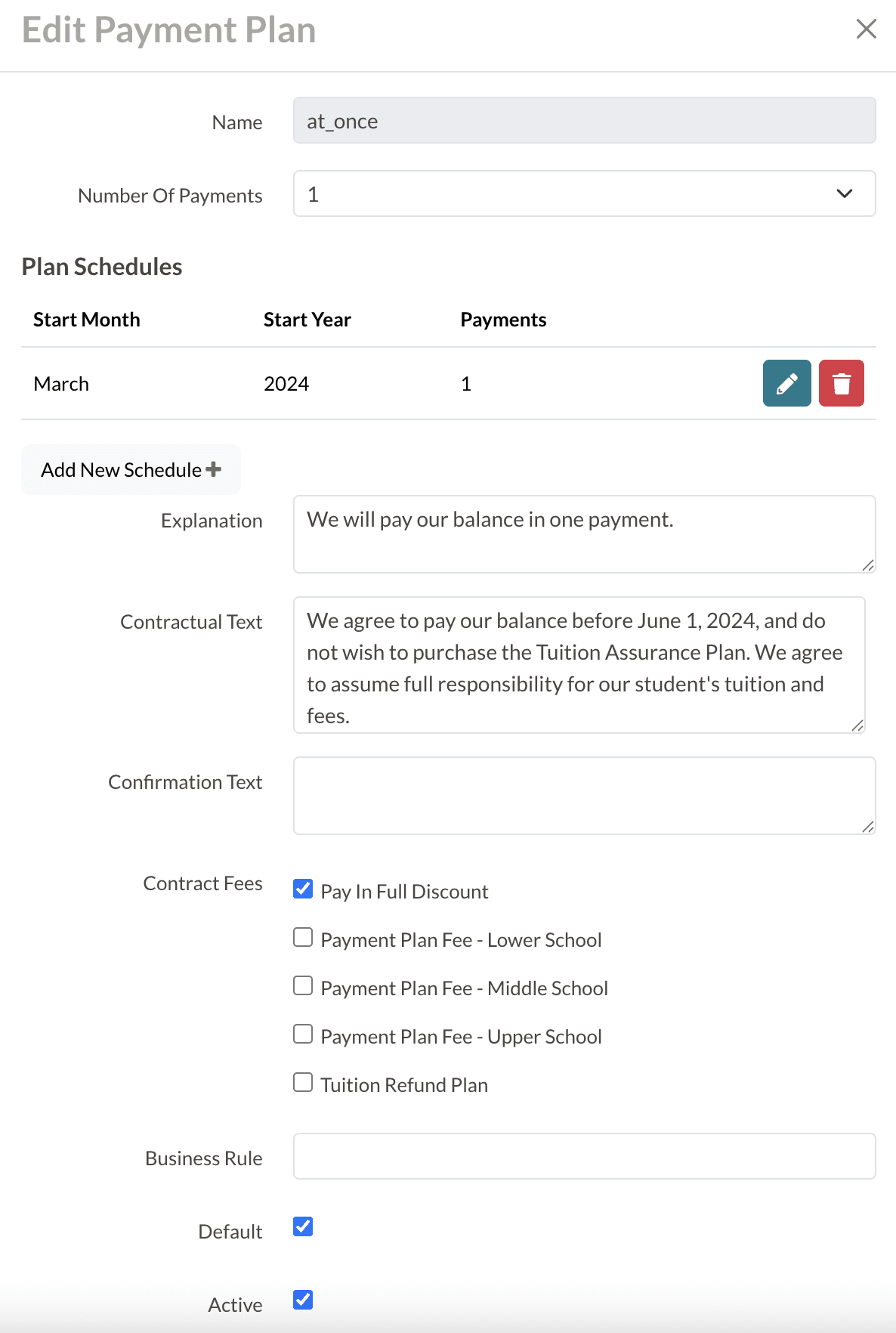Viewport: 896px width, 1333px height.
Task: Click the empty Confirmation Text field
Action: click(584, 795)
